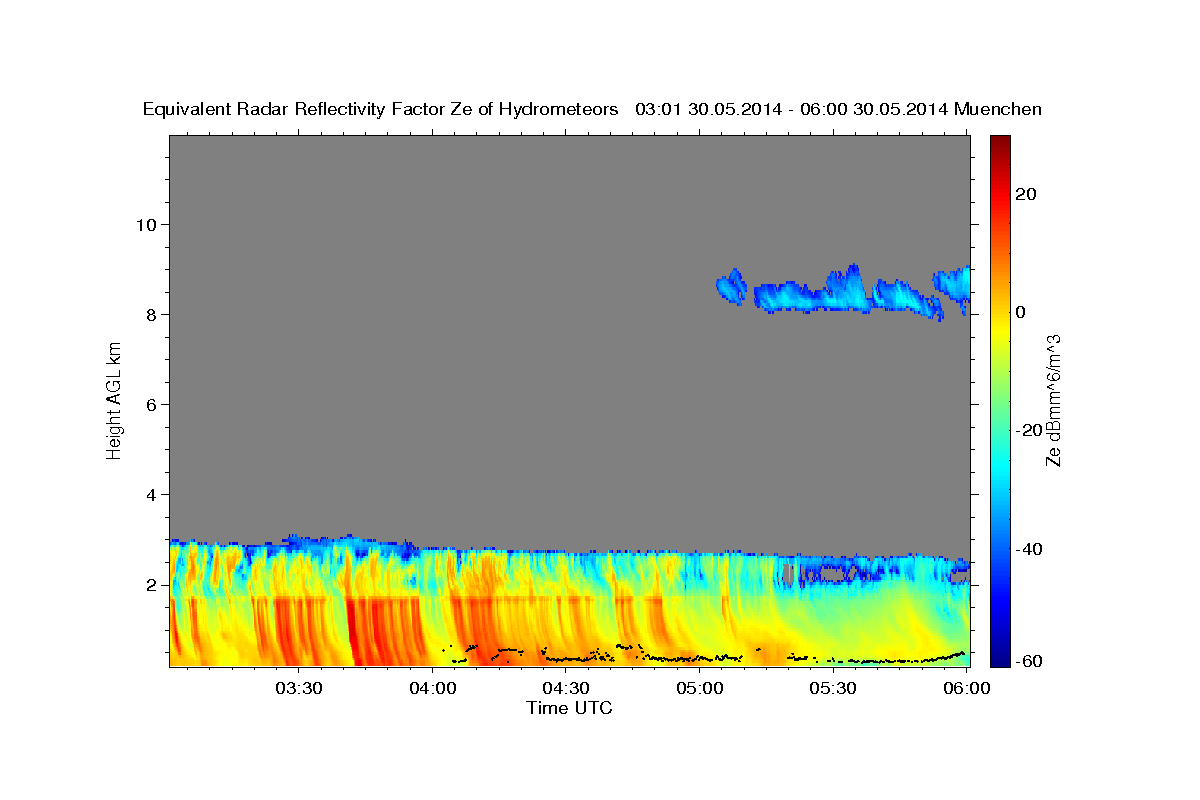Click the 05:30 time tick label
1200x800 pixels.
pos(833,688)
